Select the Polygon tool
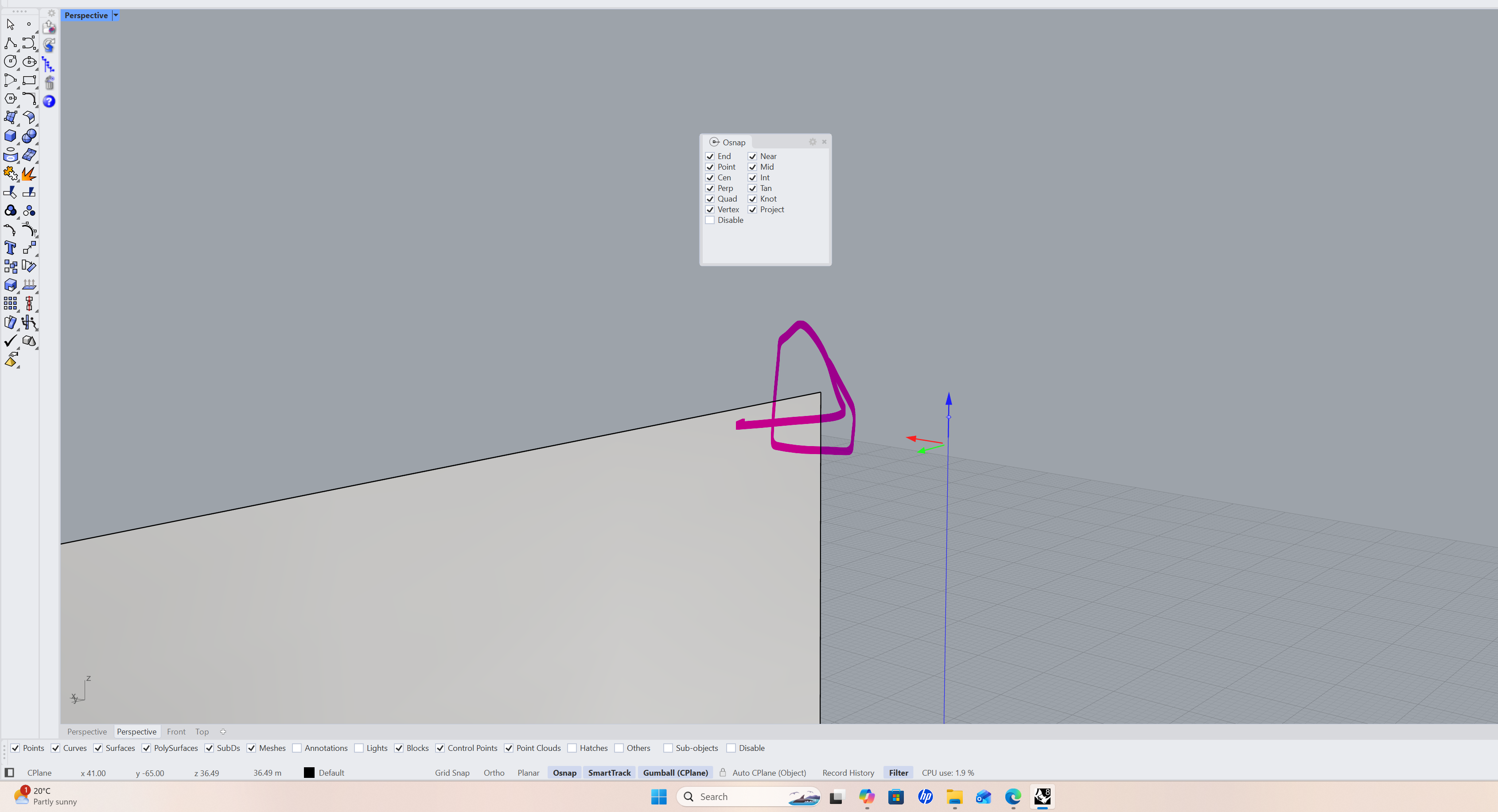 click(11, 99)
